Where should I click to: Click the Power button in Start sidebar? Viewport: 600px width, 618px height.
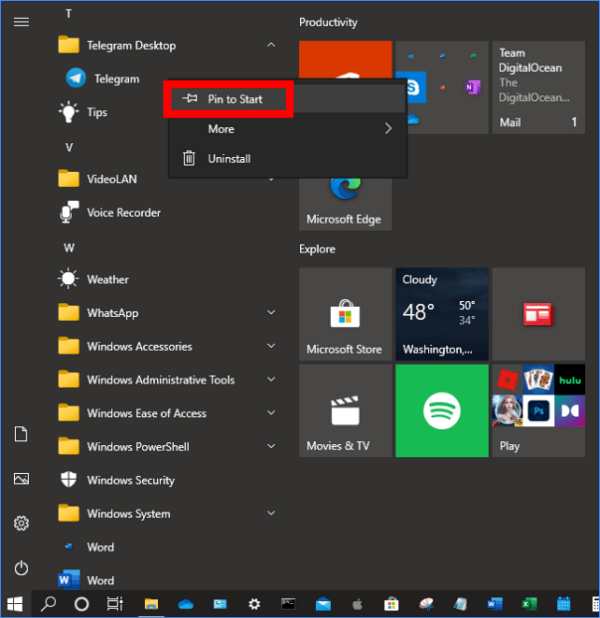pyautogui.click(x=21, y=568)
